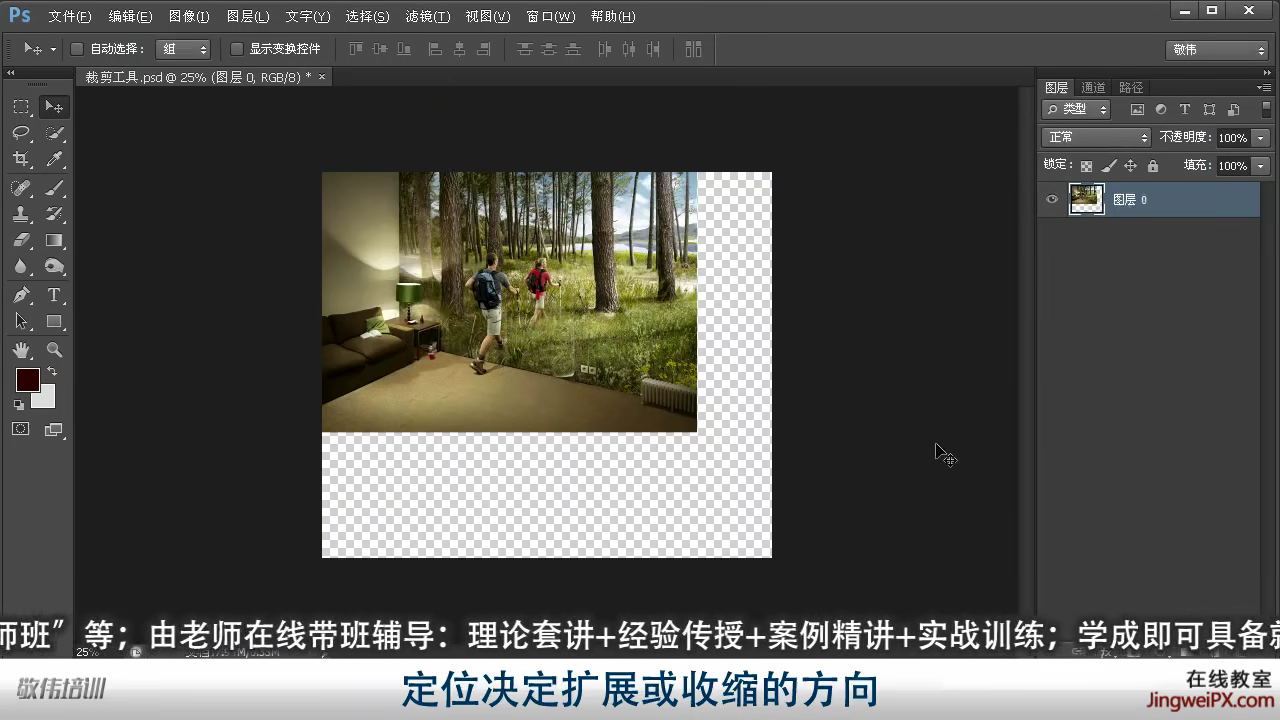Toggle the pixel layer filter
This screenshot has height=720, width=1280.
click(1137, 110)
